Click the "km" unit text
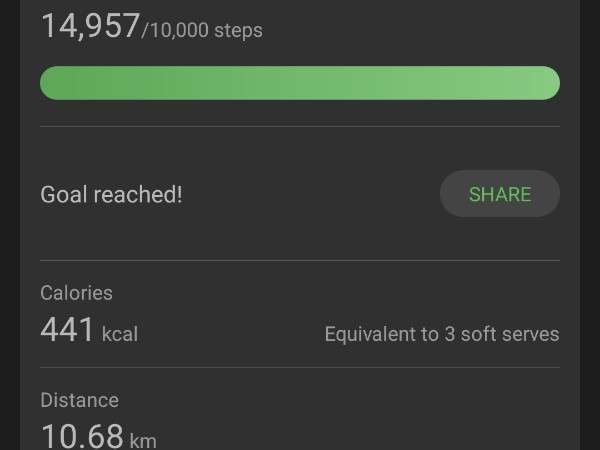The height and width of the screenshot is (450, 600). (x=143, y=440)
